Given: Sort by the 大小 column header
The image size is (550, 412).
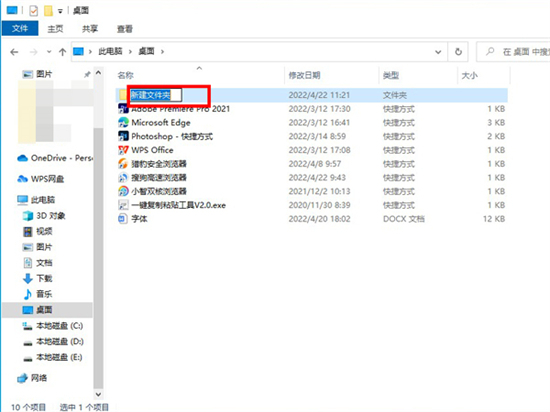Looking at the screenshot, I should 469,75.
